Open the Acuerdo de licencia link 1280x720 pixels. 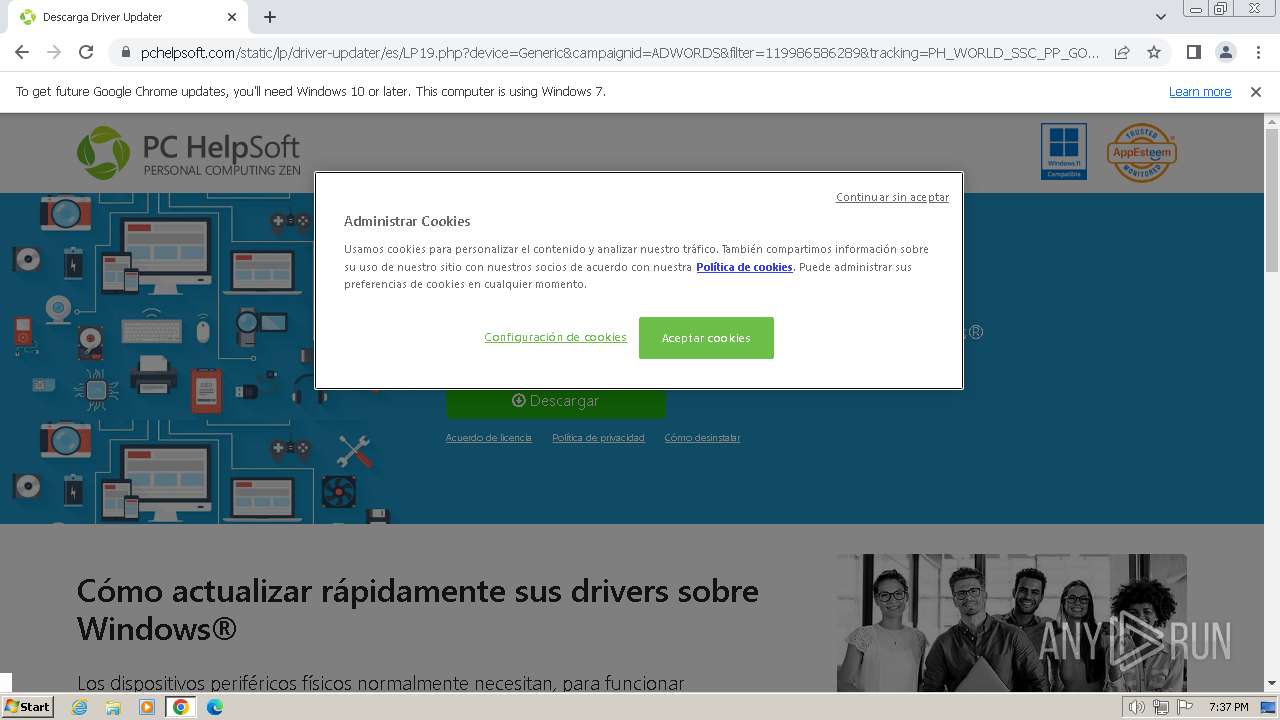488,438
